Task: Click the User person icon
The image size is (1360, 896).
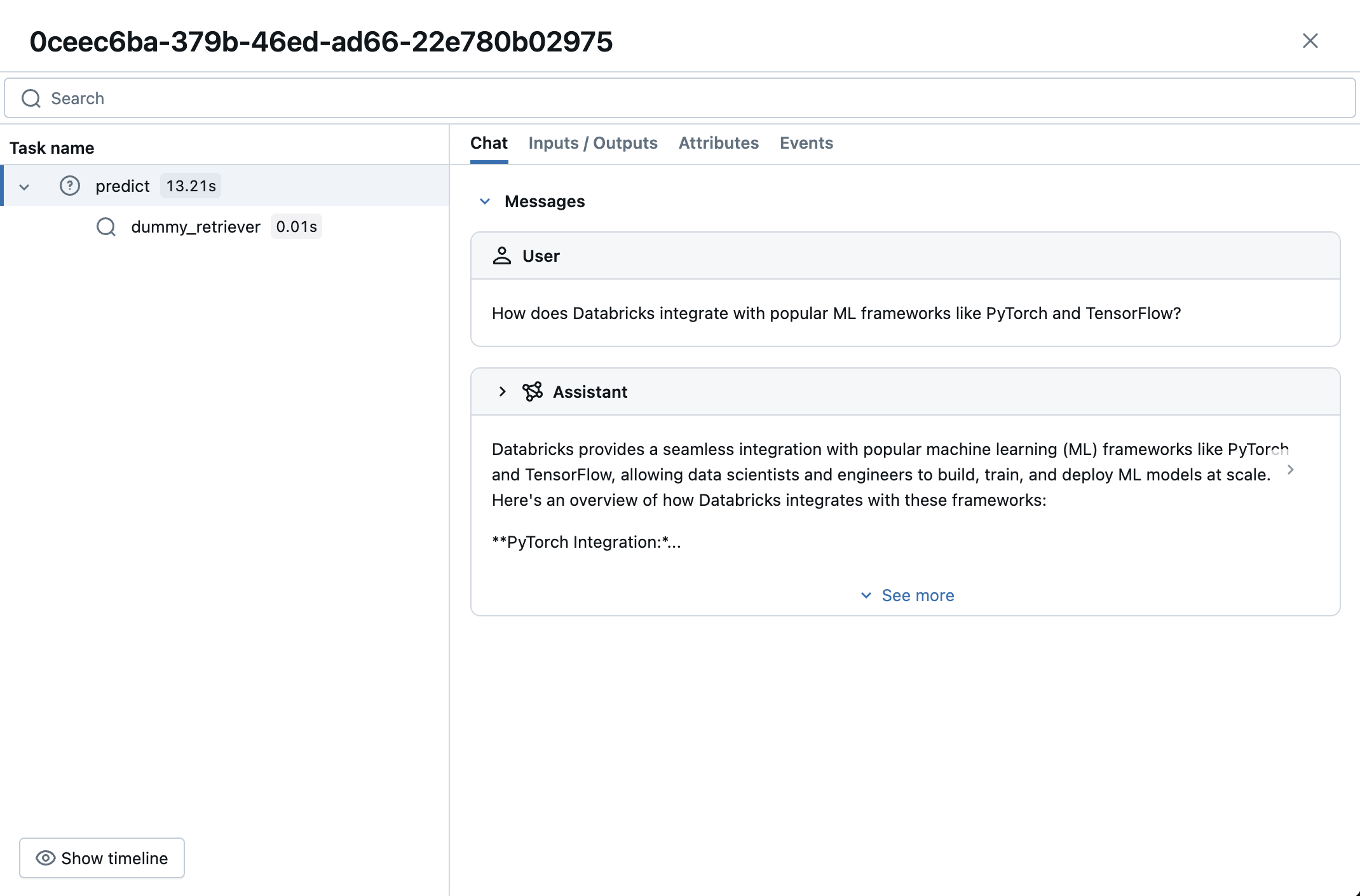Action: click(x=501, y=255)
